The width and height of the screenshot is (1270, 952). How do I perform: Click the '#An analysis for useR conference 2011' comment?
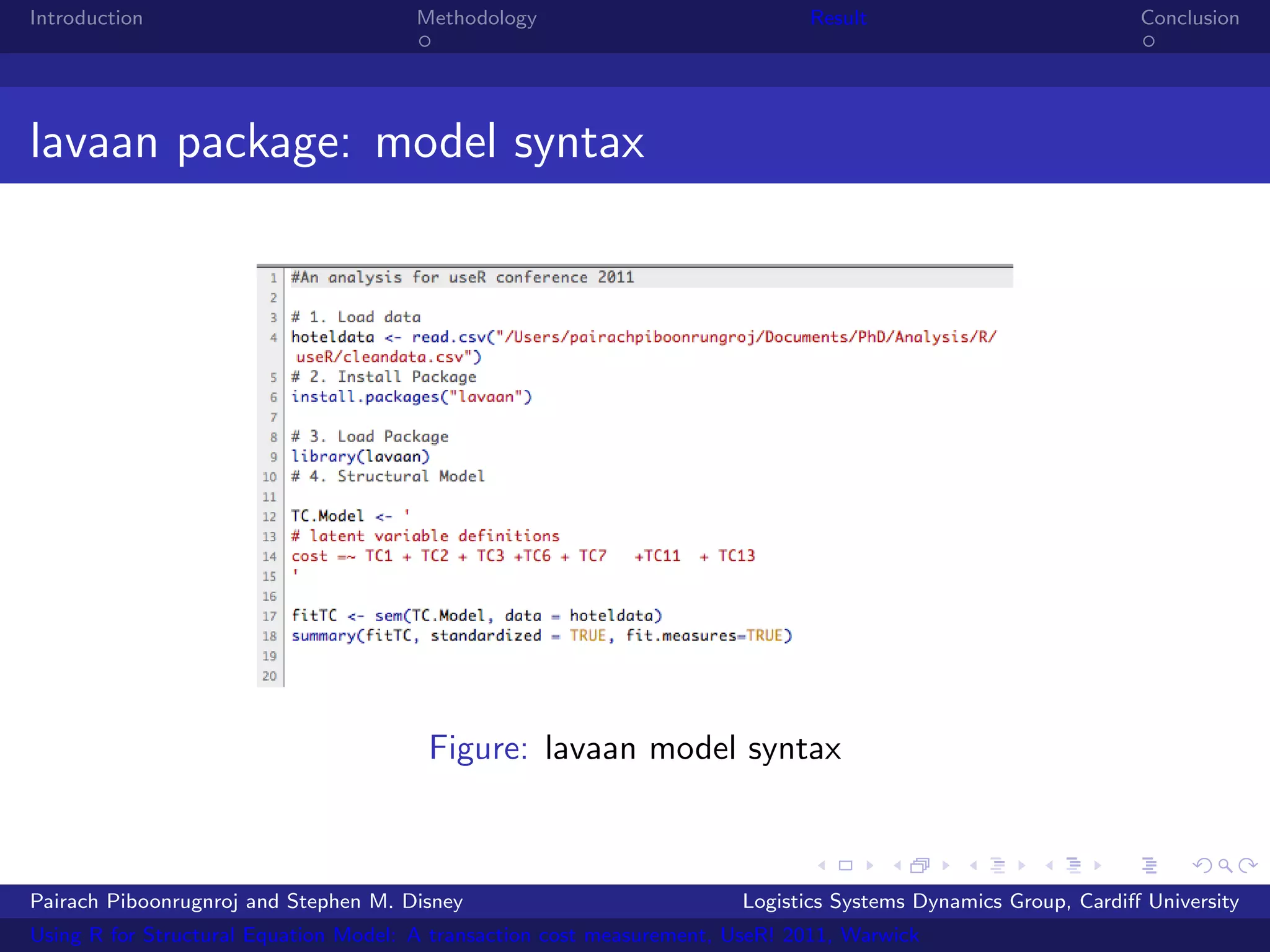[463, 277]
